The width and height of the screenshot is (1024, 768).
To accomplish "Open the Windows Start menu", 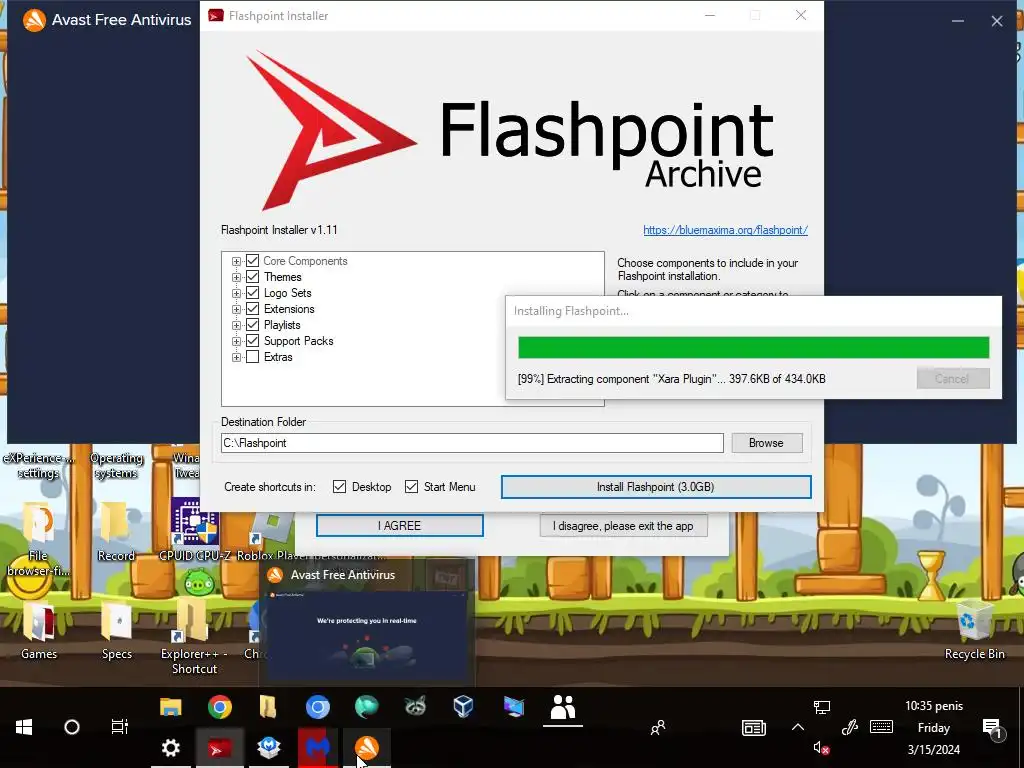I will tap(24, 727).
